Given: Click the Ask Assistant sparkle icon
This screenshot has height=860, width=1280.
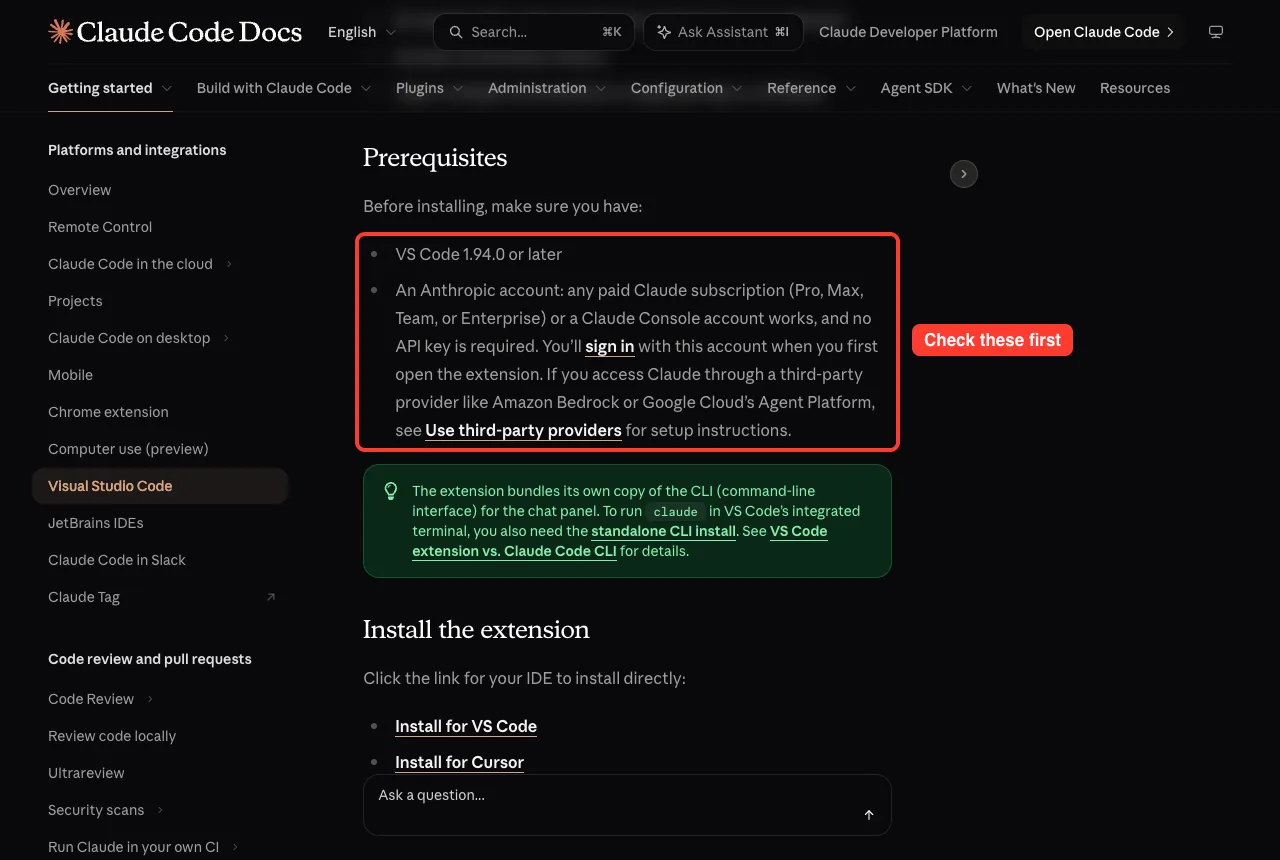Looking at the screenshot, I should coord(663,32).
